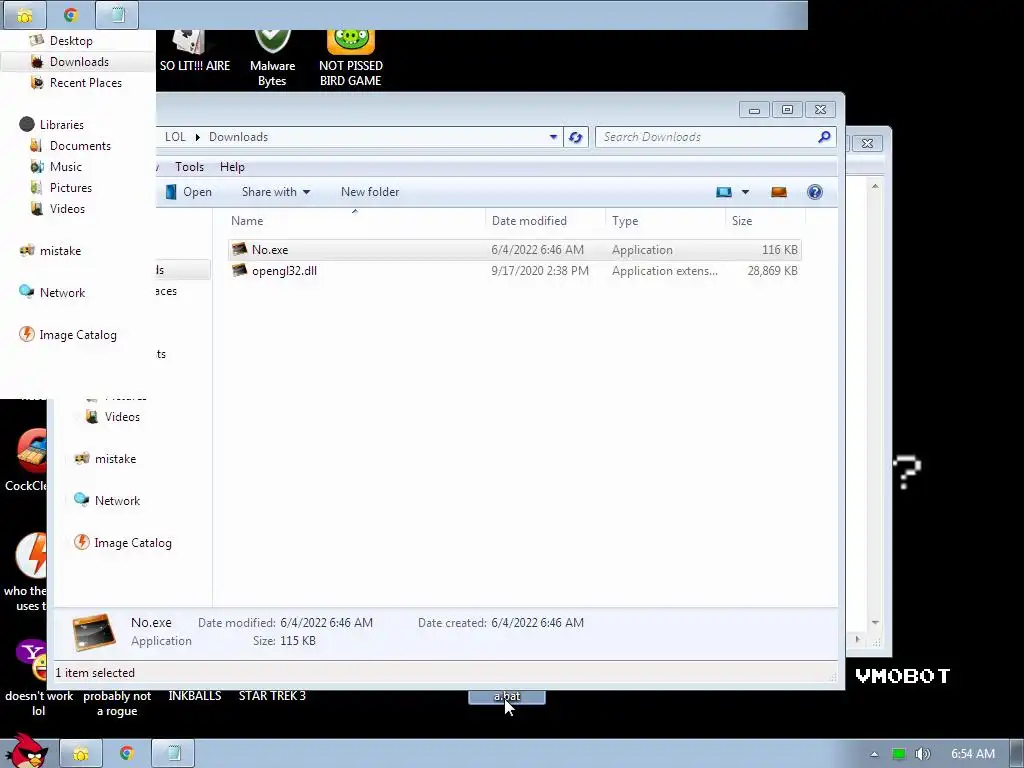Click the magnifier icon in Search Downloads
This screenshot has width=1024, height=768.
(824, 136)
